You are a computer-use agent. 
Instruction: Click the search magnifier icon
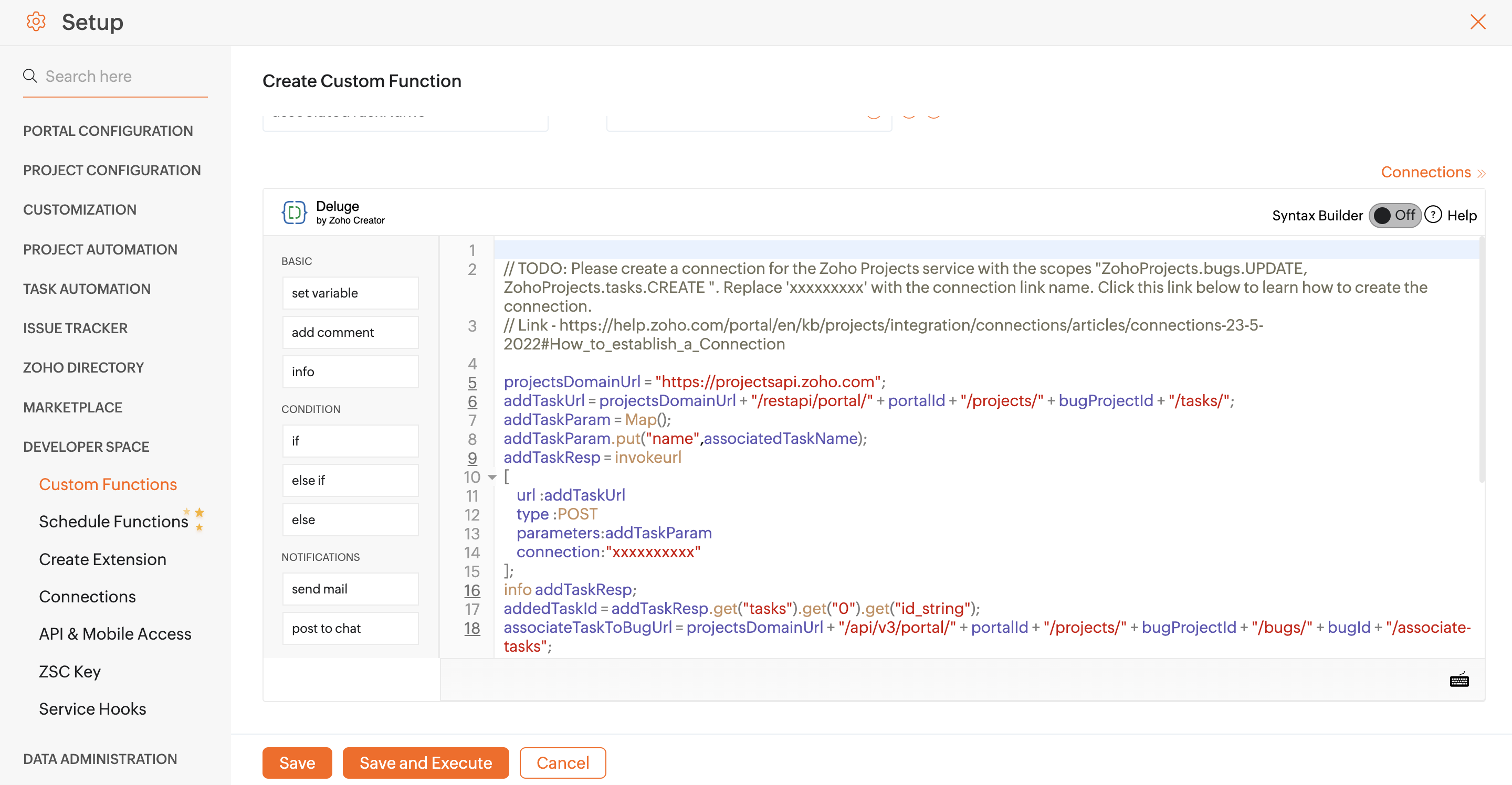coord(30,76)
